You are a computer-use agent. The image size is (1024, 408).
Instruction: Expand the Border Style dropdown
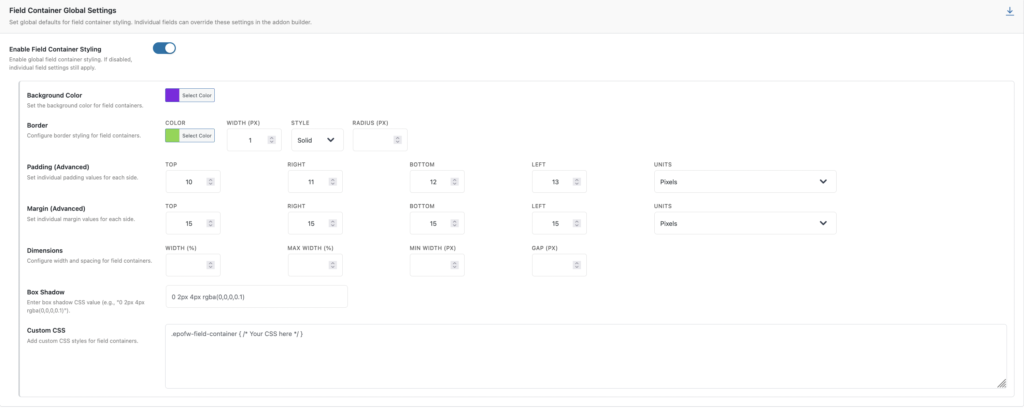pos(316,140)
